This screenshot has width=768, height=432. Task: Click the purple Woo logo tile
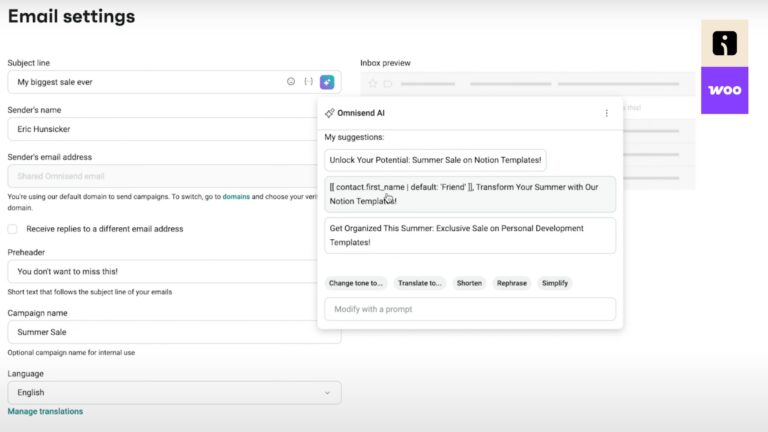click(724, 90)
